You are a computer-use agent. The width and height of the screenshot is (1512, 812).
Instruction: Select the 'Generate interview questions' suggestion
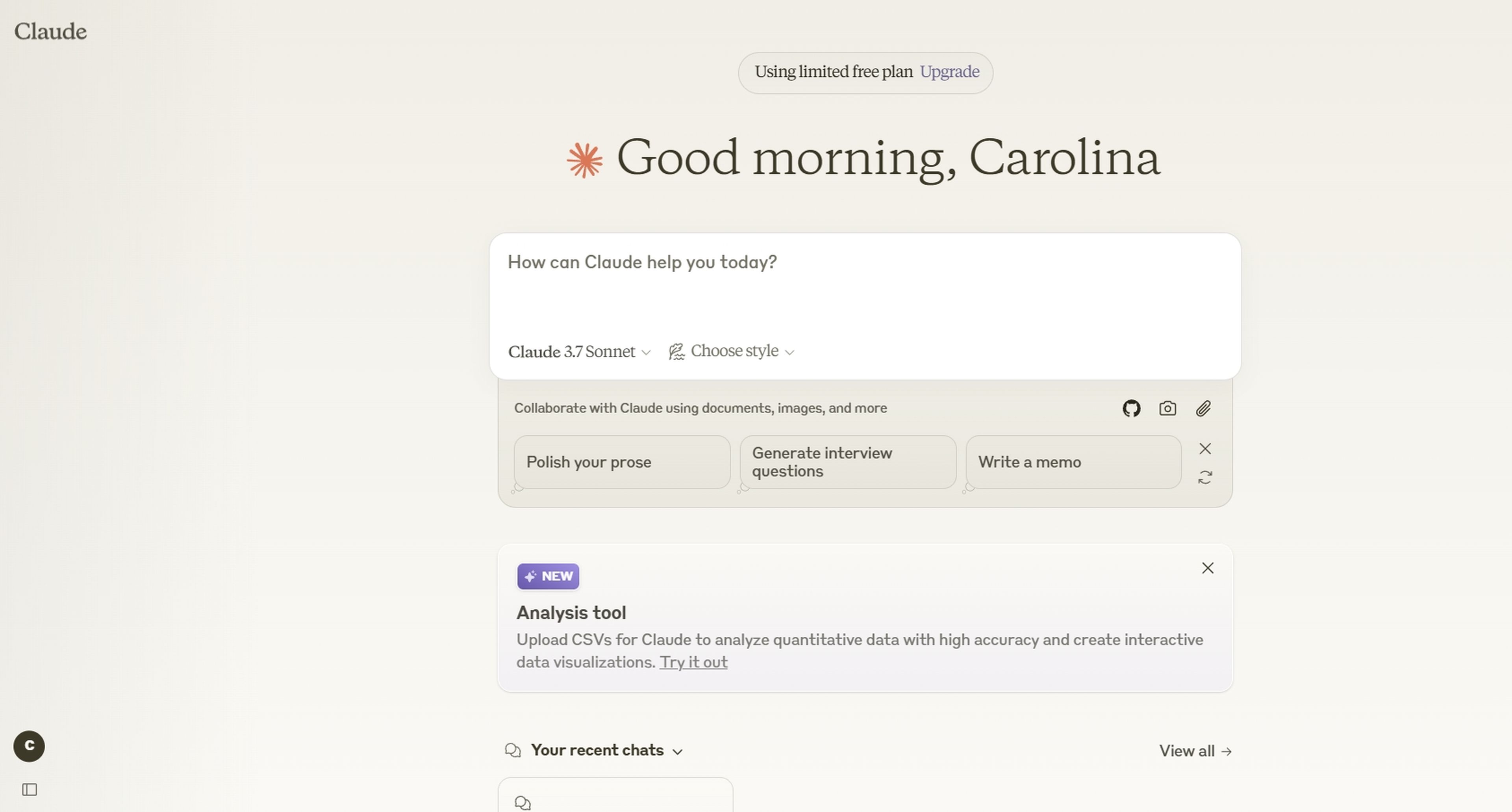[x=848, y=462]
